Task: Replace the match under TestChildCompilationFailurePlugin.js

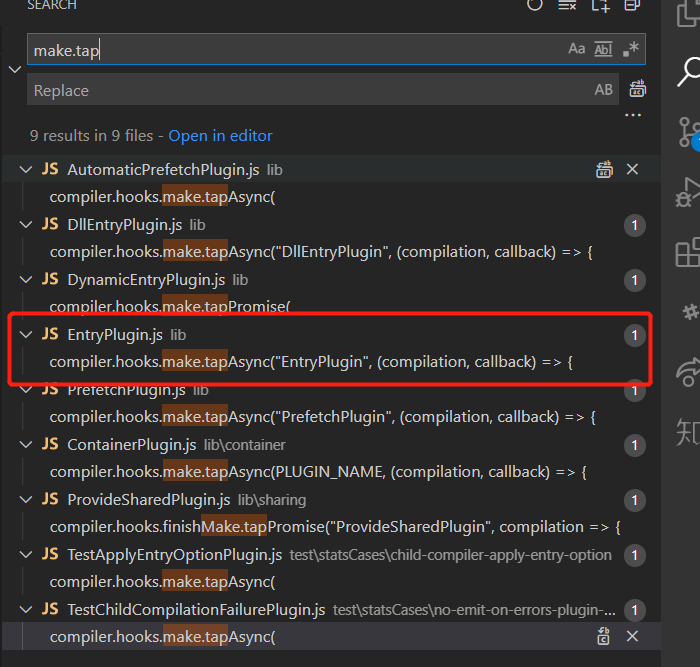Action: (x=604, y=636)
